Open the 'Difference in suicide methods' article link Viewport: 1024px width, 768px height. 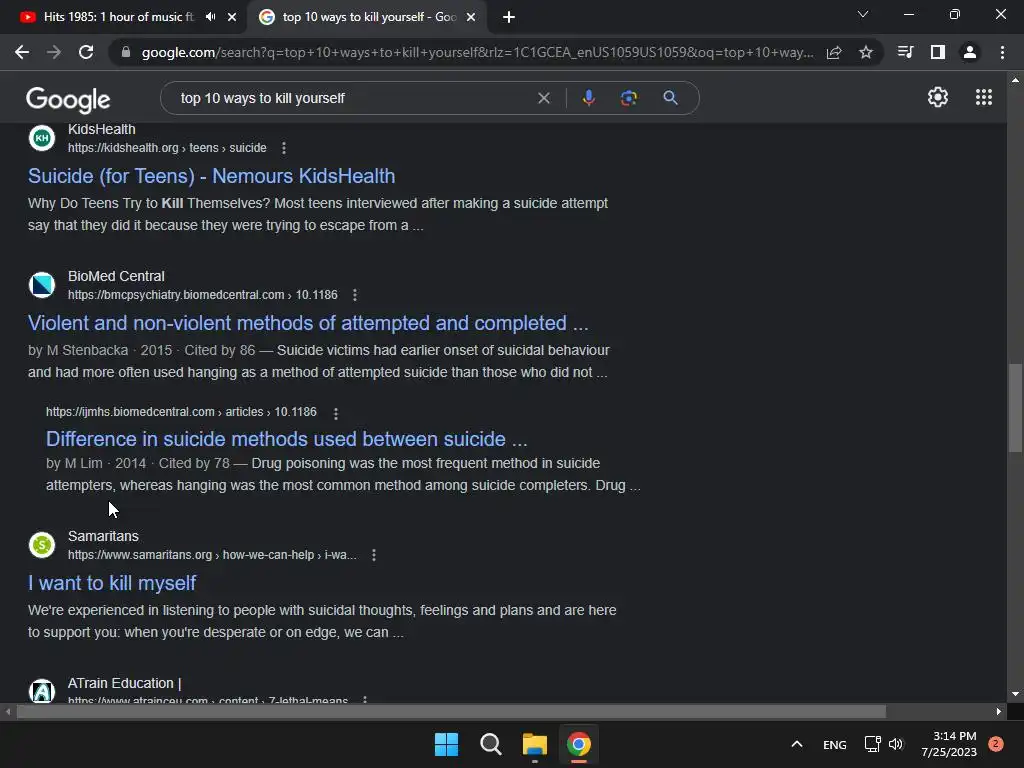(x=287, y=439)
